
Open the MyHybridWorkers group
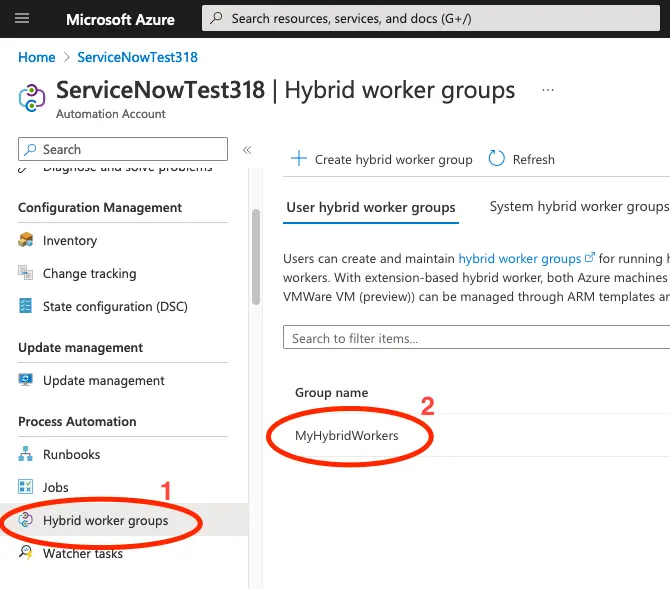point(347,436)
